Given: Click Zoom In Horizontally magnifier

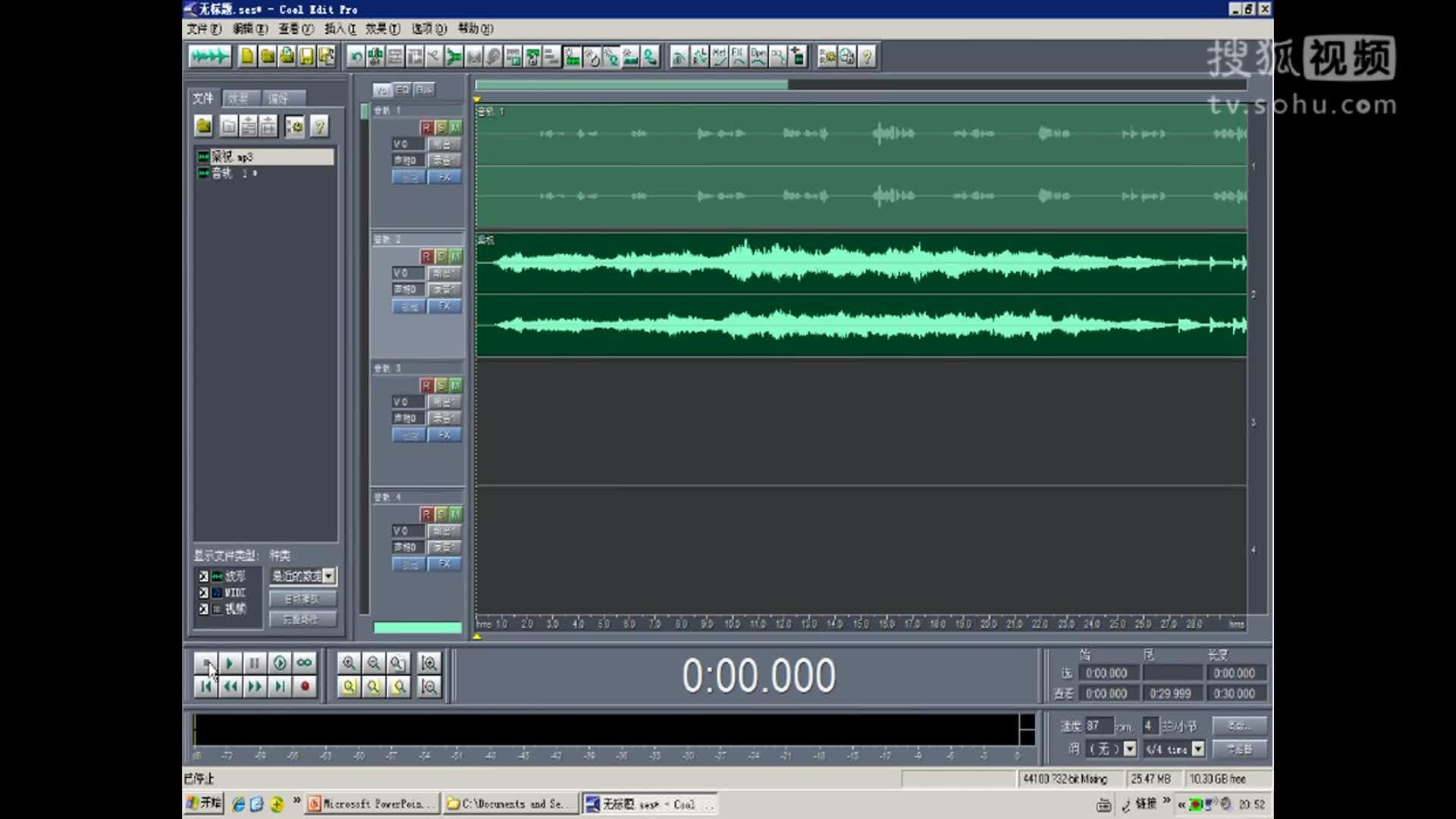Looking at the screenshot, I should tap(349, 664).
